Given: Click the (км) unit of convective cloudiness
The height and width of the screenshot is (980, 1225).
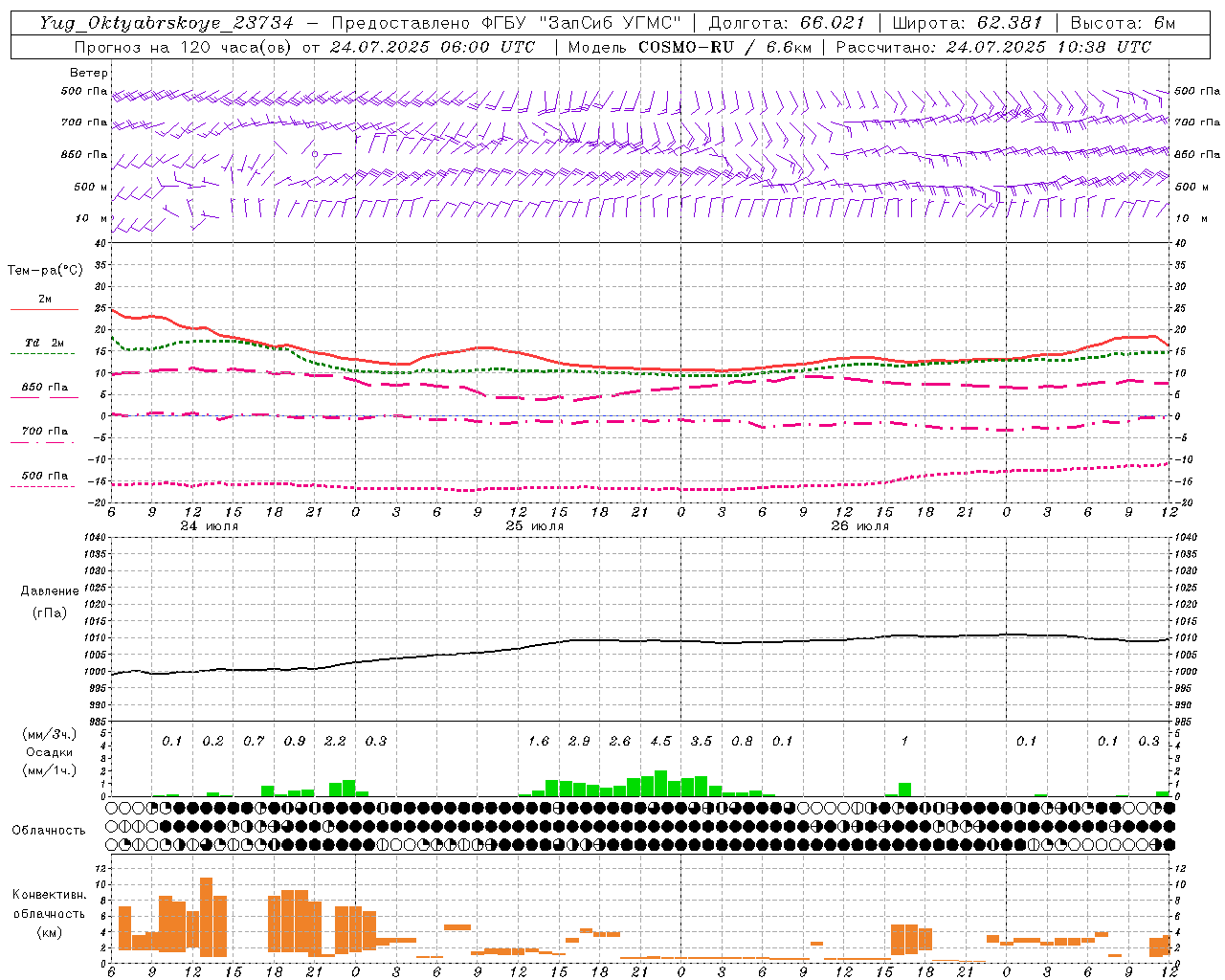Looking at the screenshot, I should tap(49, 931).
